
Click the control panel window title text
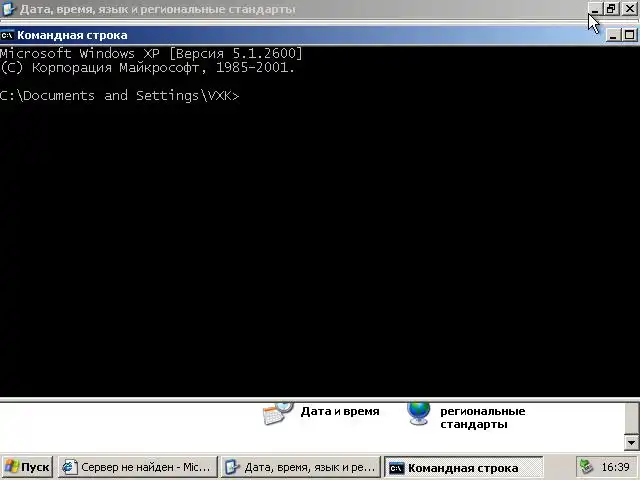pyautogui.click(x=157, y=9)
